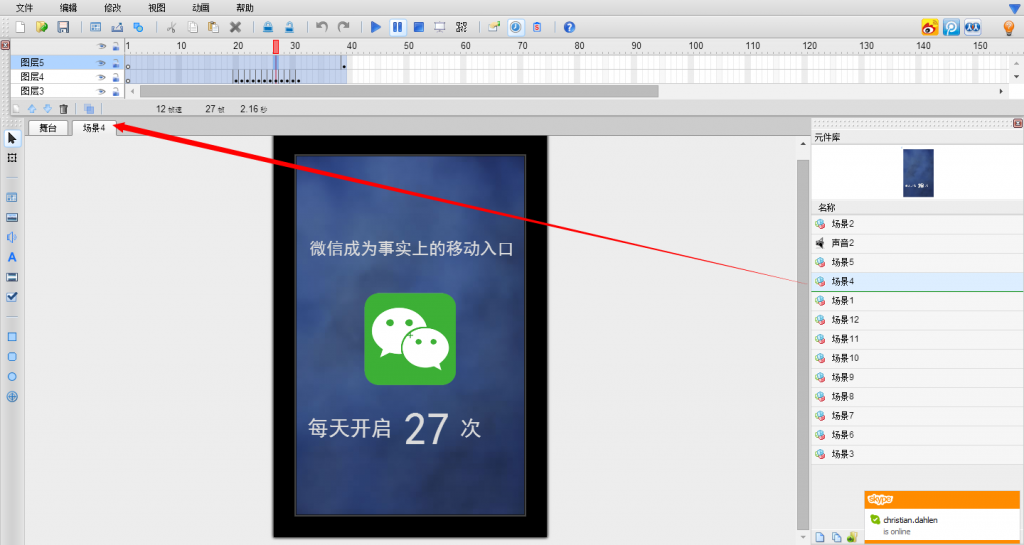Click the Renren share icon

tap(972, 27)
